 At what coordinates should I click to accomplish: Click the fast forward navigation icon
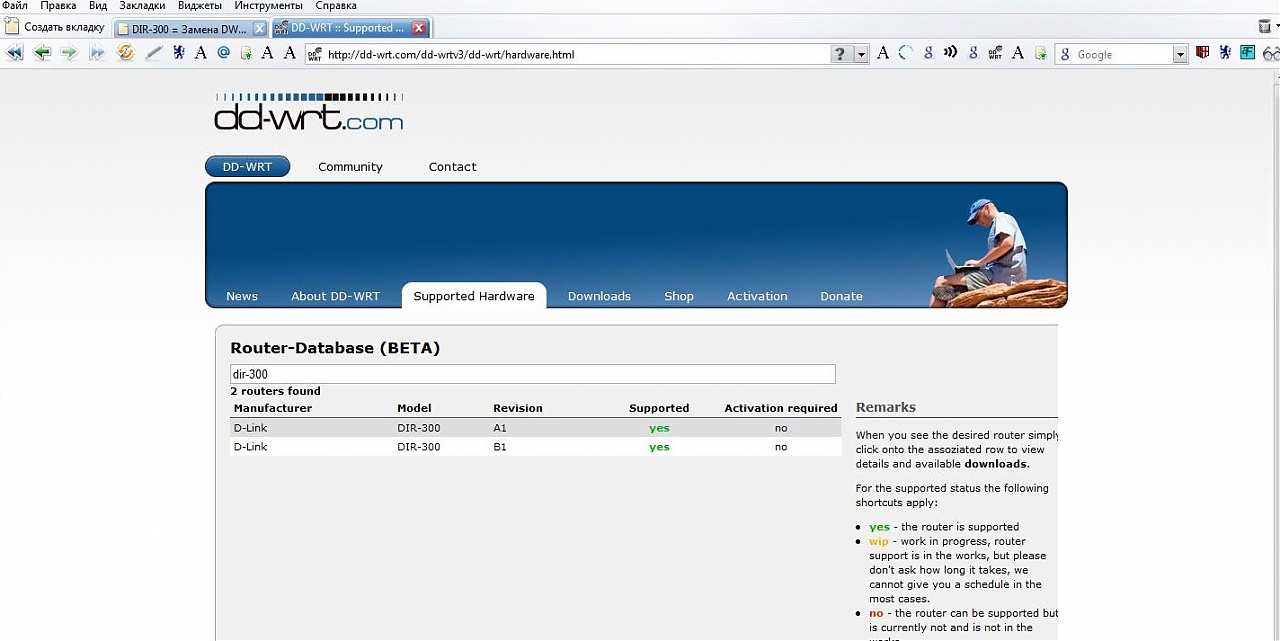97,53
